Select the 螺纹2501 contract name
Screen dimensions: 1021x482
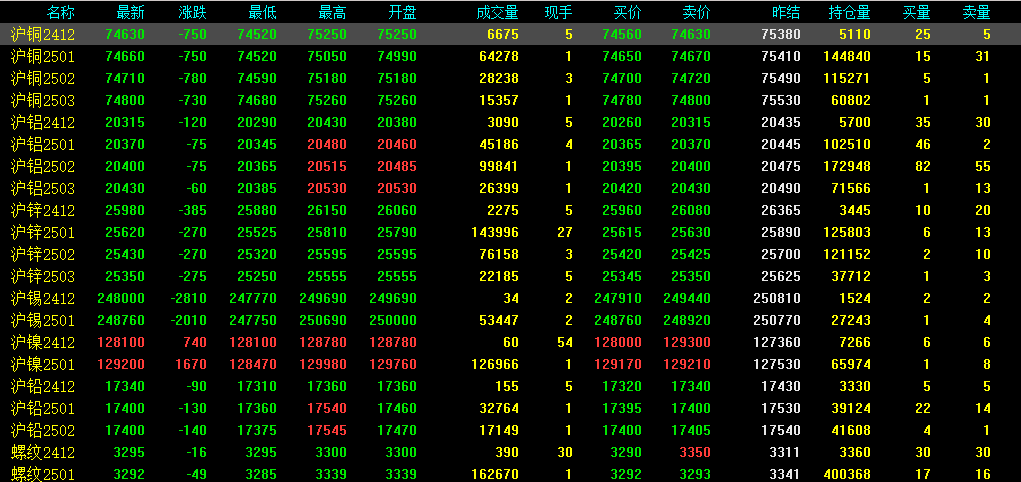(43, 474)
